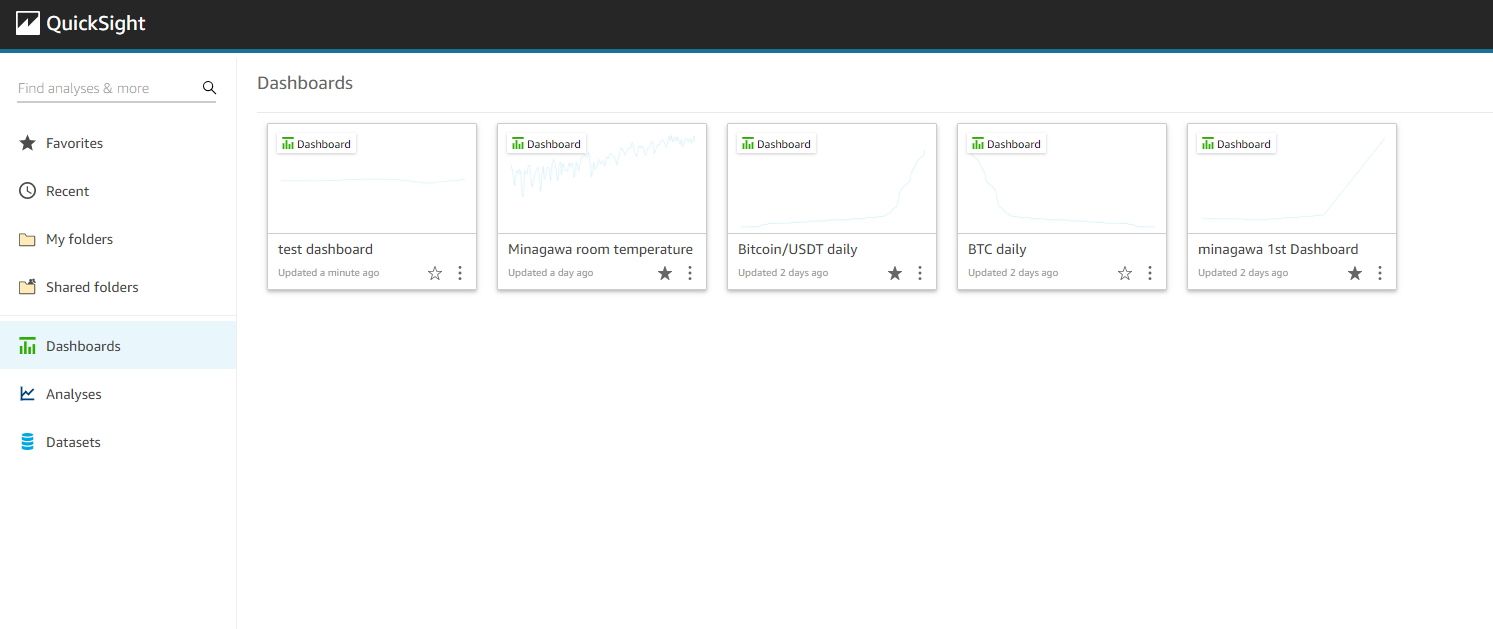Screen dimensions: 1493x629
Task: Click the Favorites star icon in sidebar
Action: click(x=28, y=143)
